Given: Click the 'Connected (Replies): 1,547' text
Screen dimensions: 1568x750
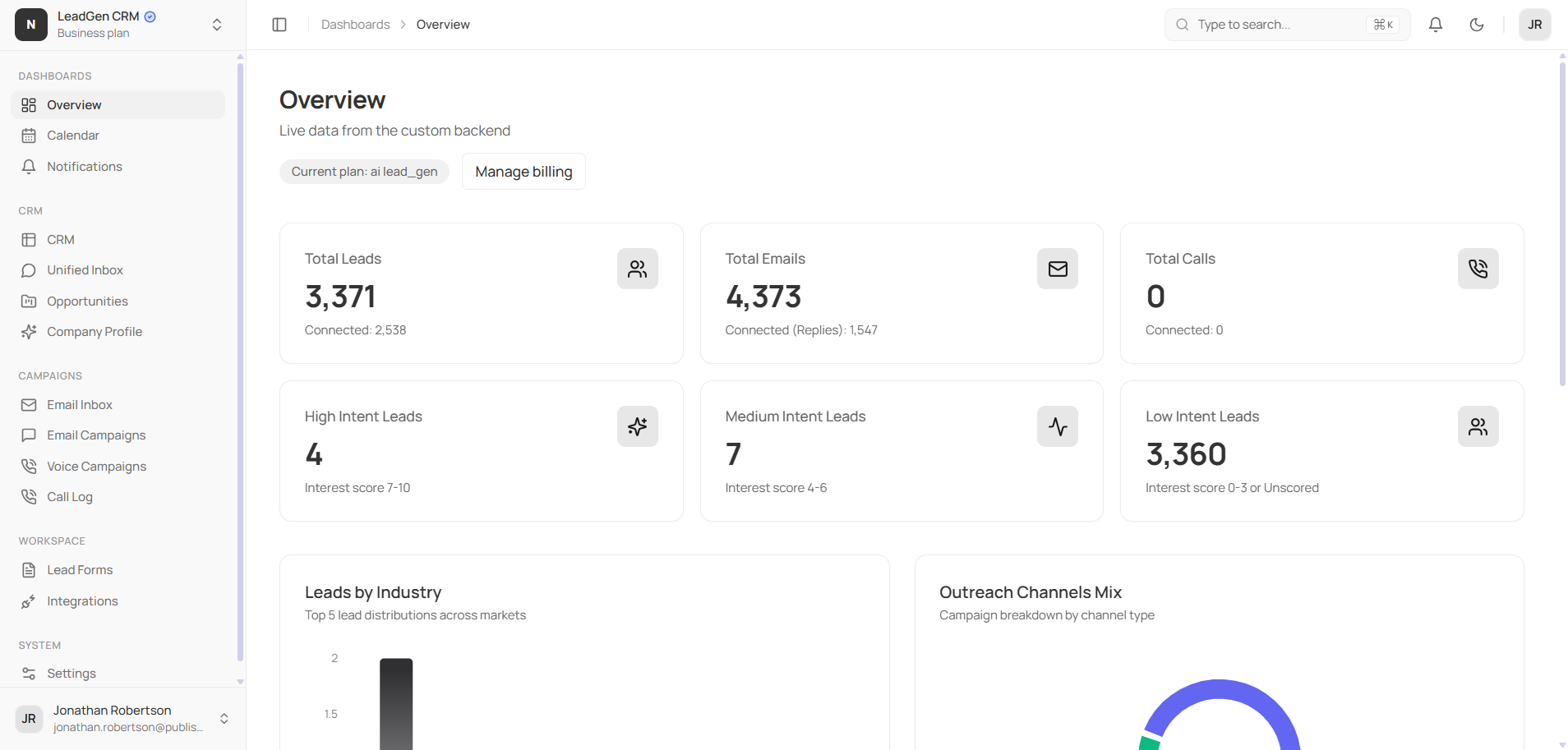Looking at the screenshot, I should pyautogui.click(x=801, y=330).
